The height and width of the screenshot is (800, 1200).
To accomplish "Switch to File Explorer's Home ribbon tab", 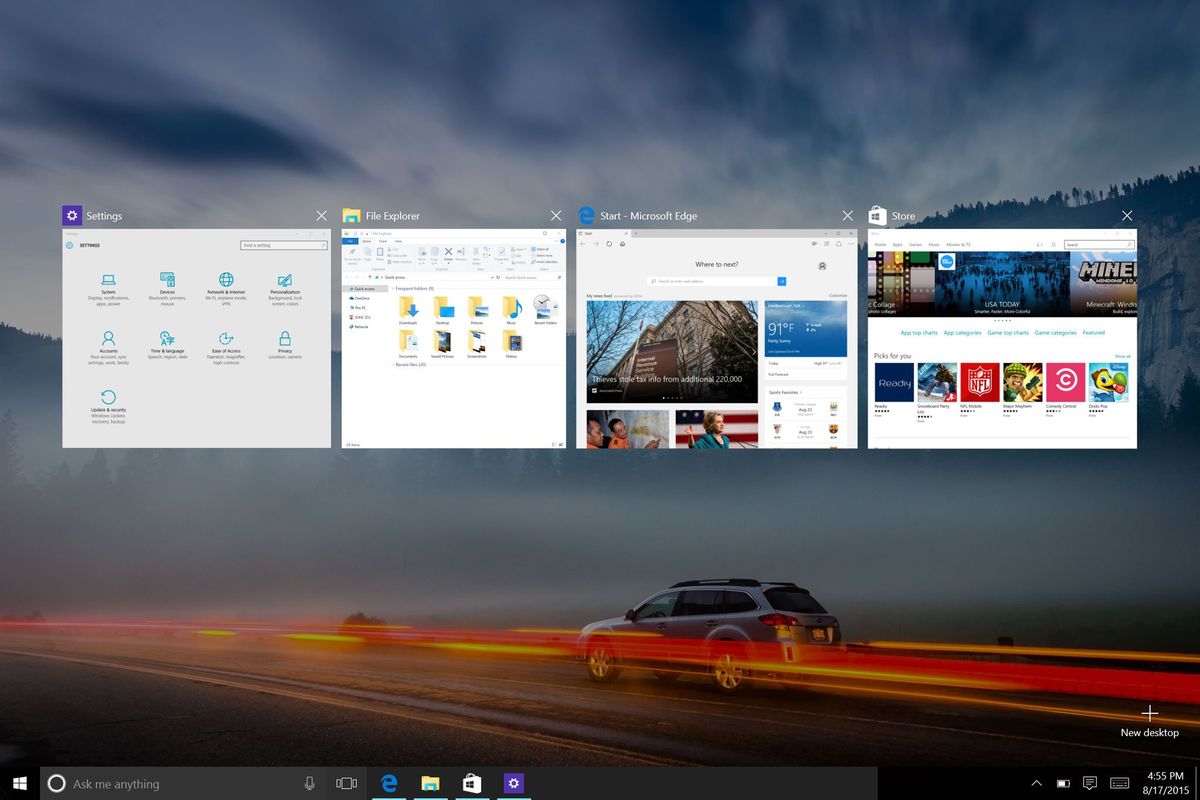I will (x=367, y=241).
